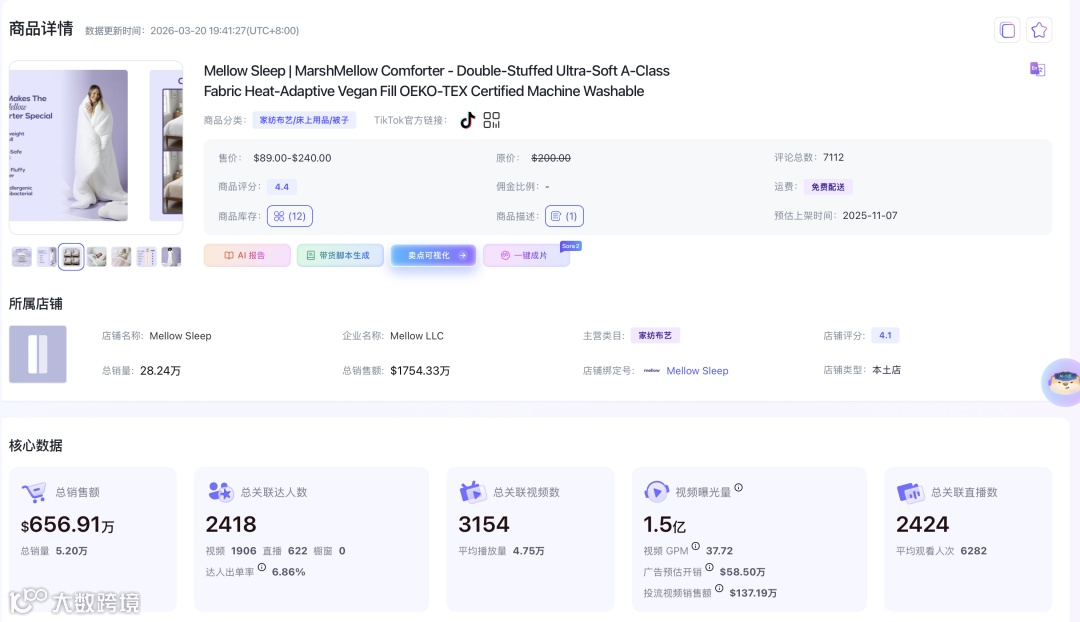Click the info icon next to 达人出单率
The image size is (1080, 622).
click(x=262, y=568)
